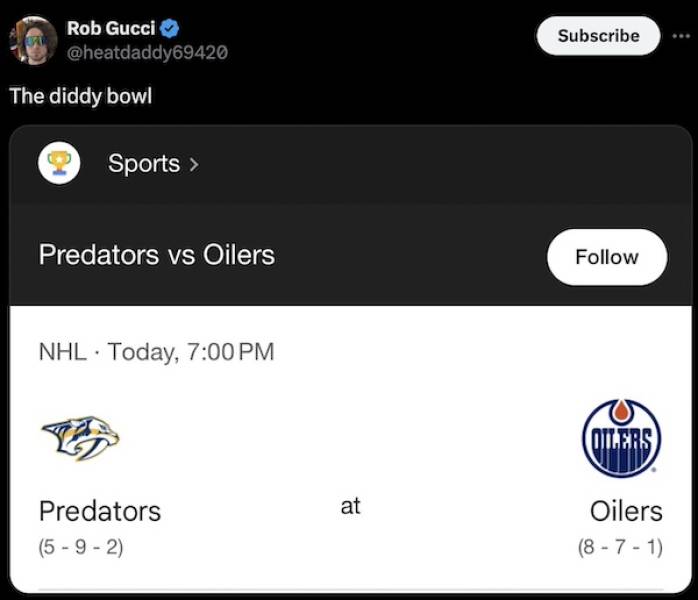Click the Nashville Predators logo
Image resolution: width=698 pixels, height=600 pixels.
(x=80, y=438)
